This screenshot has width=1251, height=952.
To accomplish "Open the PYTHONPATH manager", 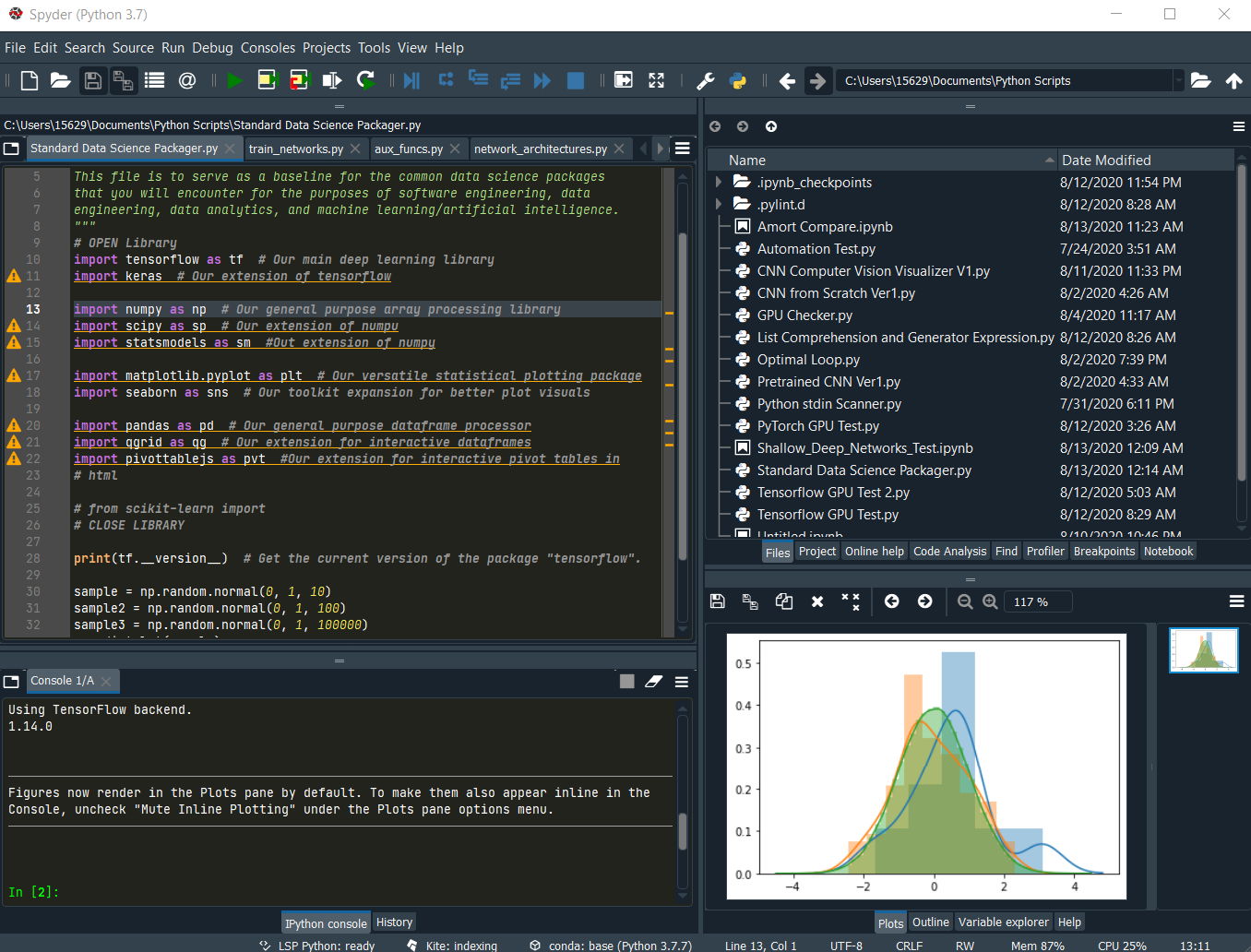I will 738,80.
